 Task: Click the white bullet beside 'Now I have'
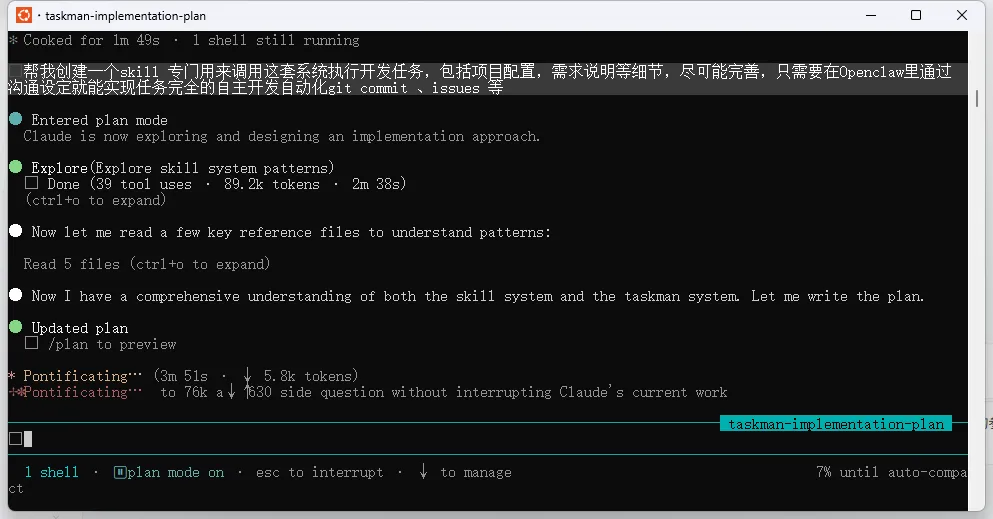pos(16,295)
